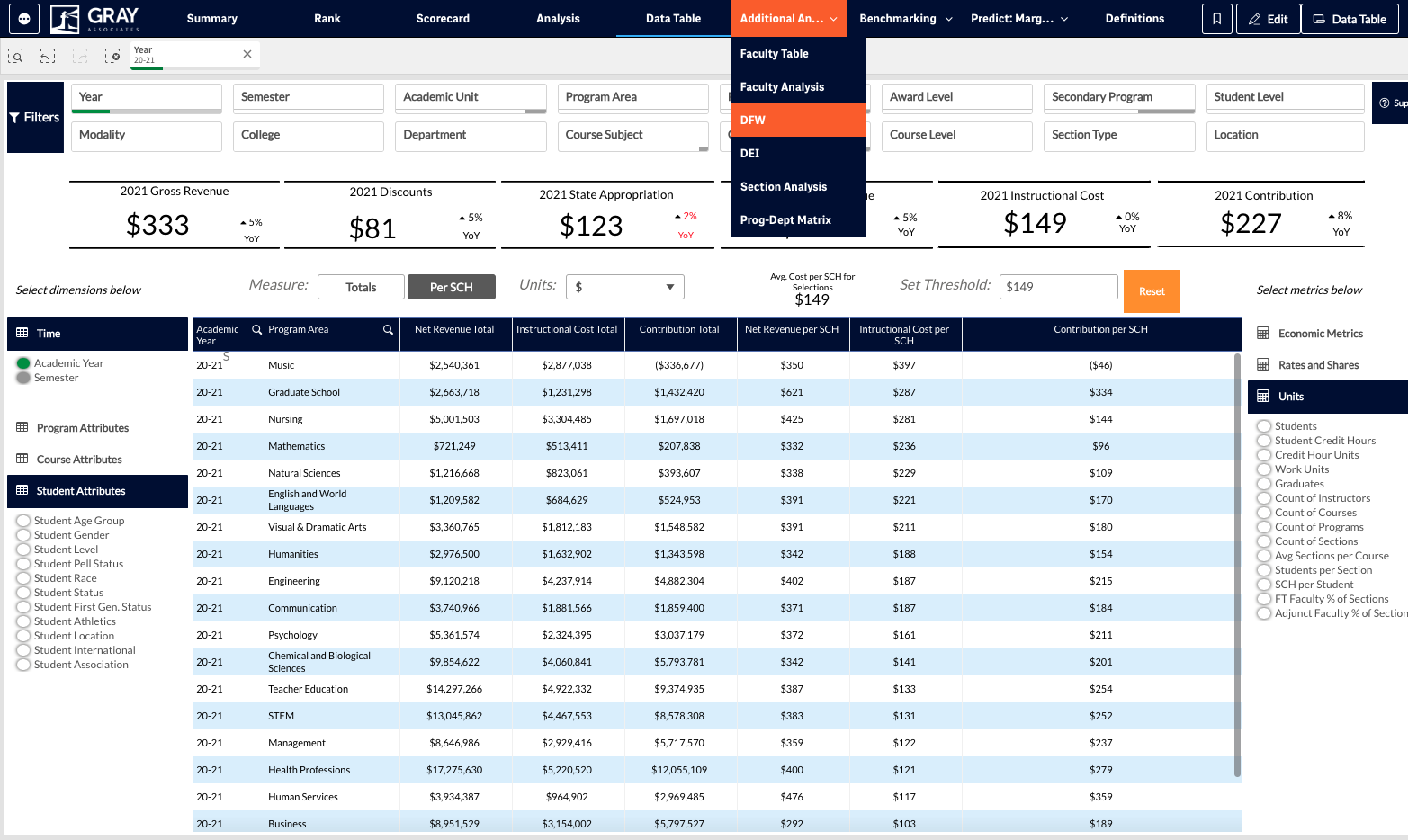The image size is (1408, 840).
Task: Click the Economic Metrics table icon
Action: click(x=1263, y=333)
